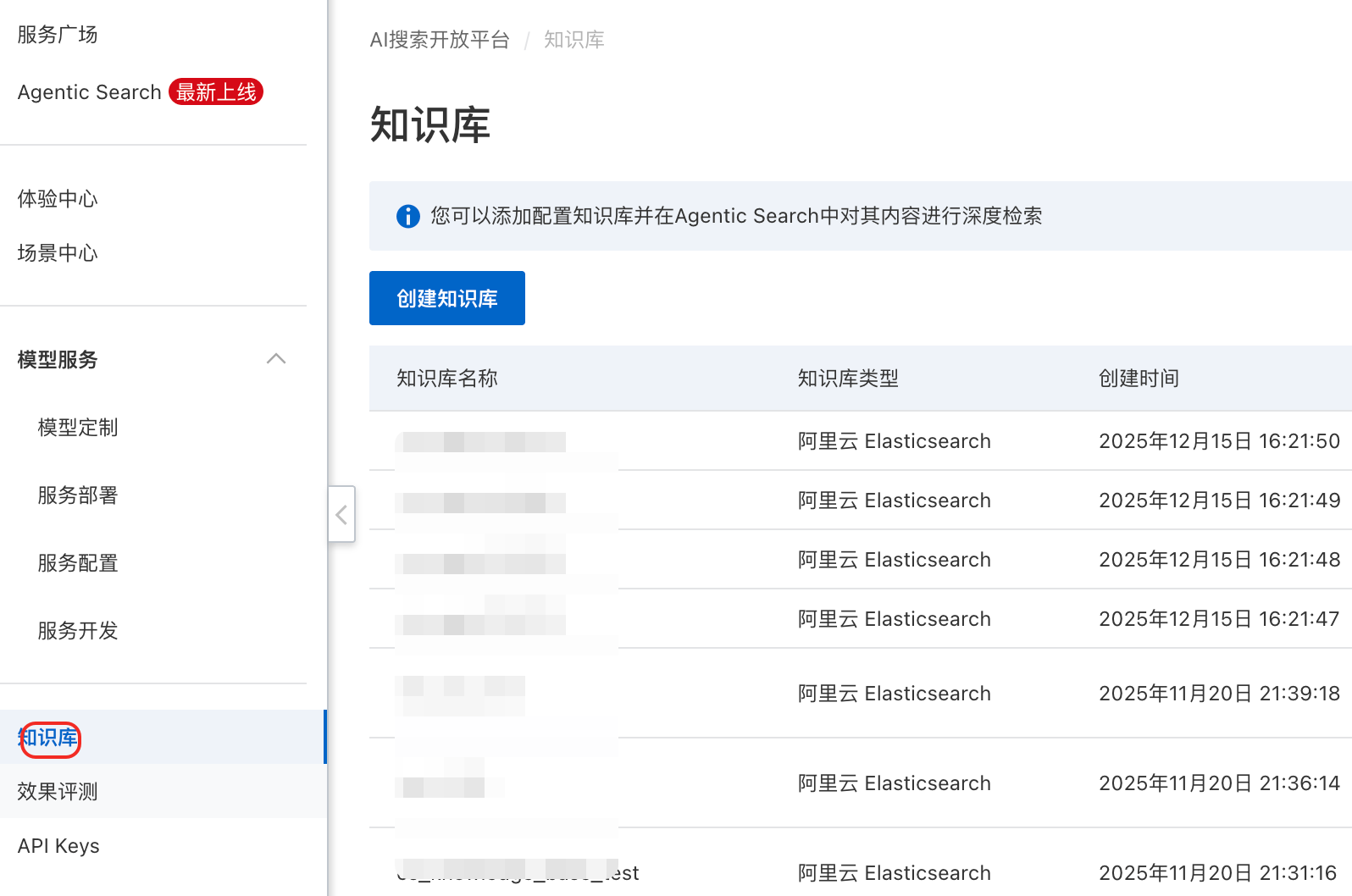1352x896 pixels.
Task: Open 效果评测 in the sidebar
Action: 58,792
